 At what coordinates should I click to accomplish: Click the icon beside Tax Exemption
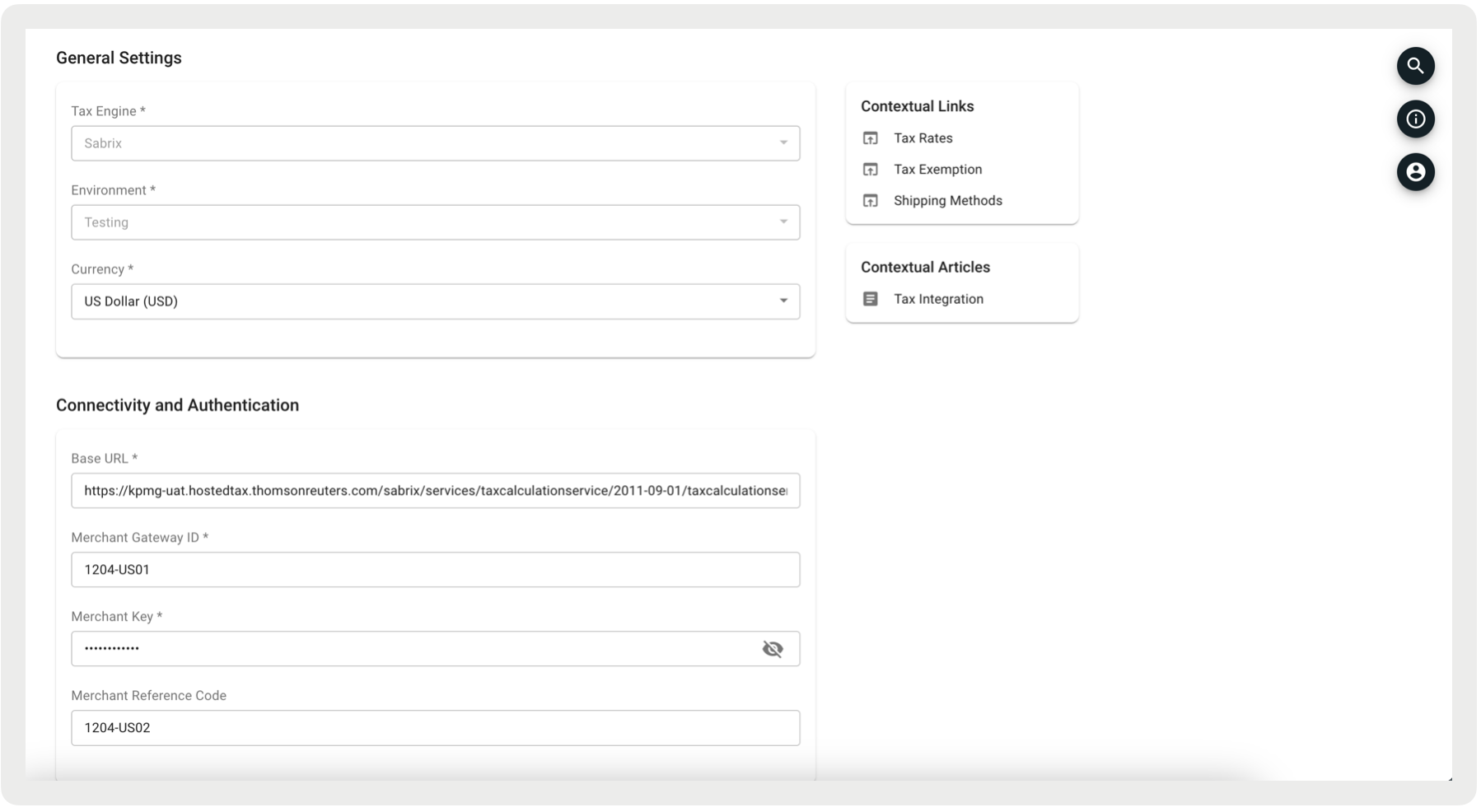870,170
